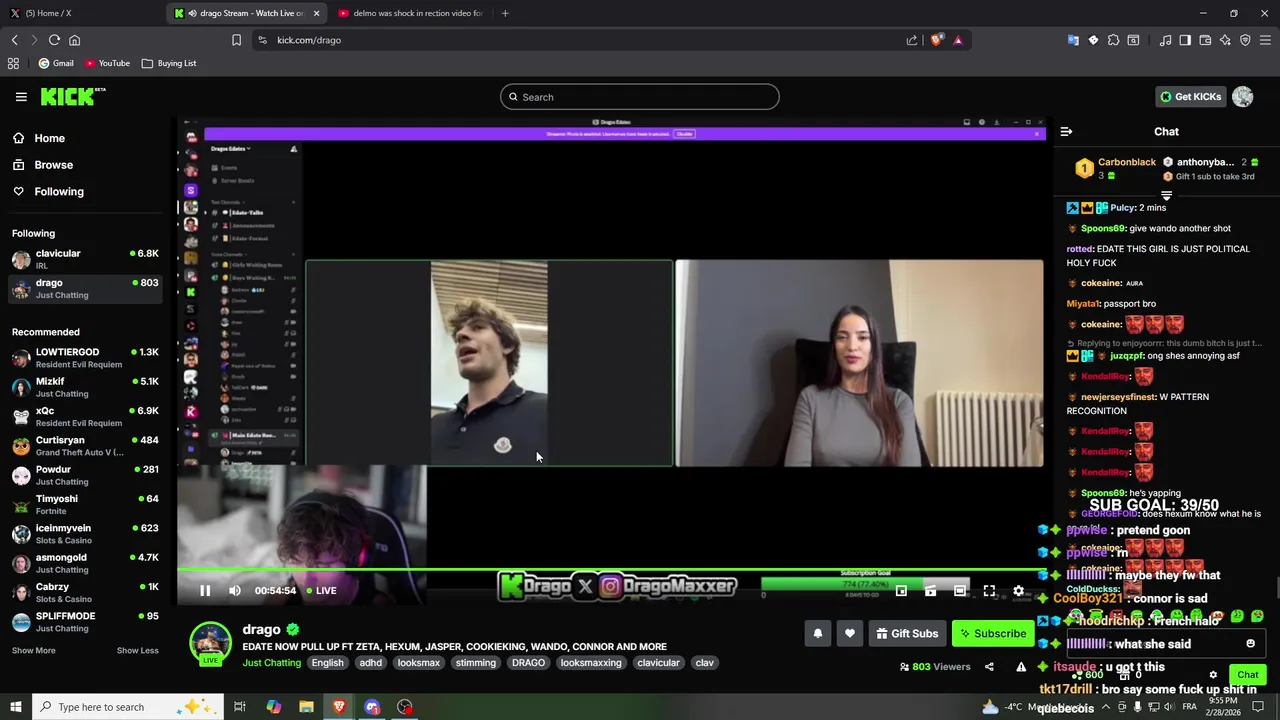This screenshot has height=720, width=1280.
Task: Open drago's channel avatar
Action: click(211, 643)
